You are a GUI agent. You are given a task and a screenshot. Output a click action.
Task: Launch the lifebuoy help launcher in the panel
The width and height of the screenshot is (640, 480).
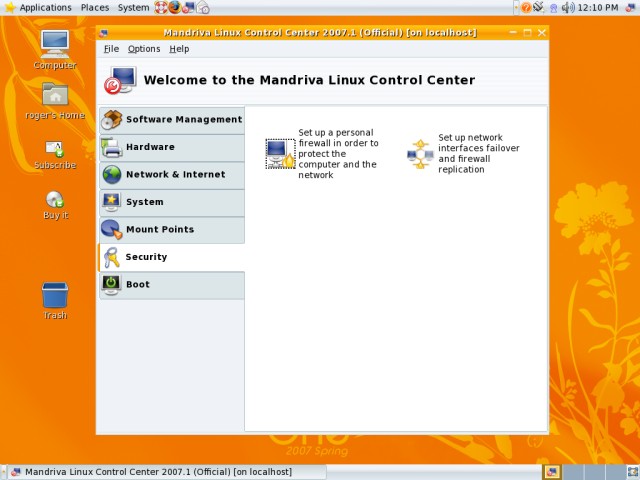click(160, 8)
